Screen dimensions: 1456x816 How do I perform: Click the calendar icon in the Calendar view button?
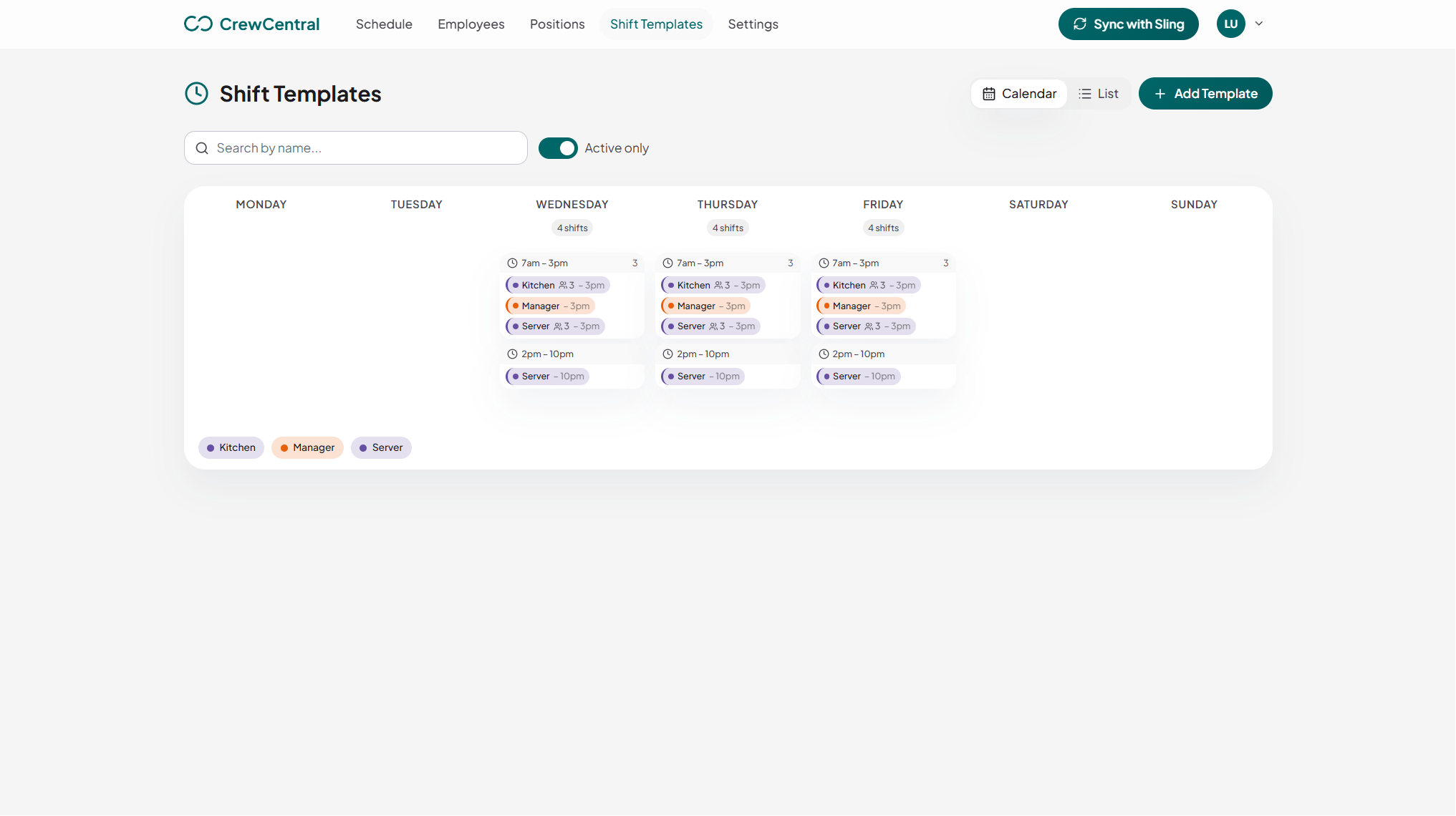tap(989, 93)
